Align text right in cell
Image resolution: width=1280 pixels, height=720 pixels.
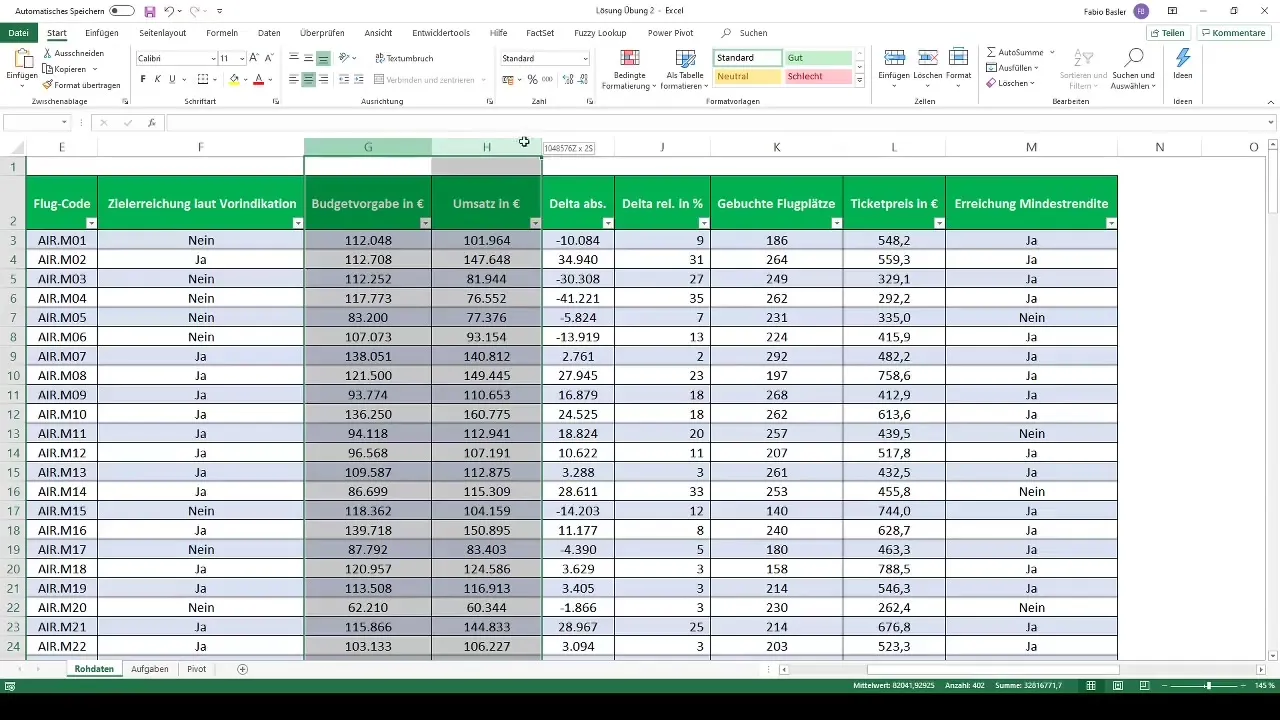tap(324, 79)
